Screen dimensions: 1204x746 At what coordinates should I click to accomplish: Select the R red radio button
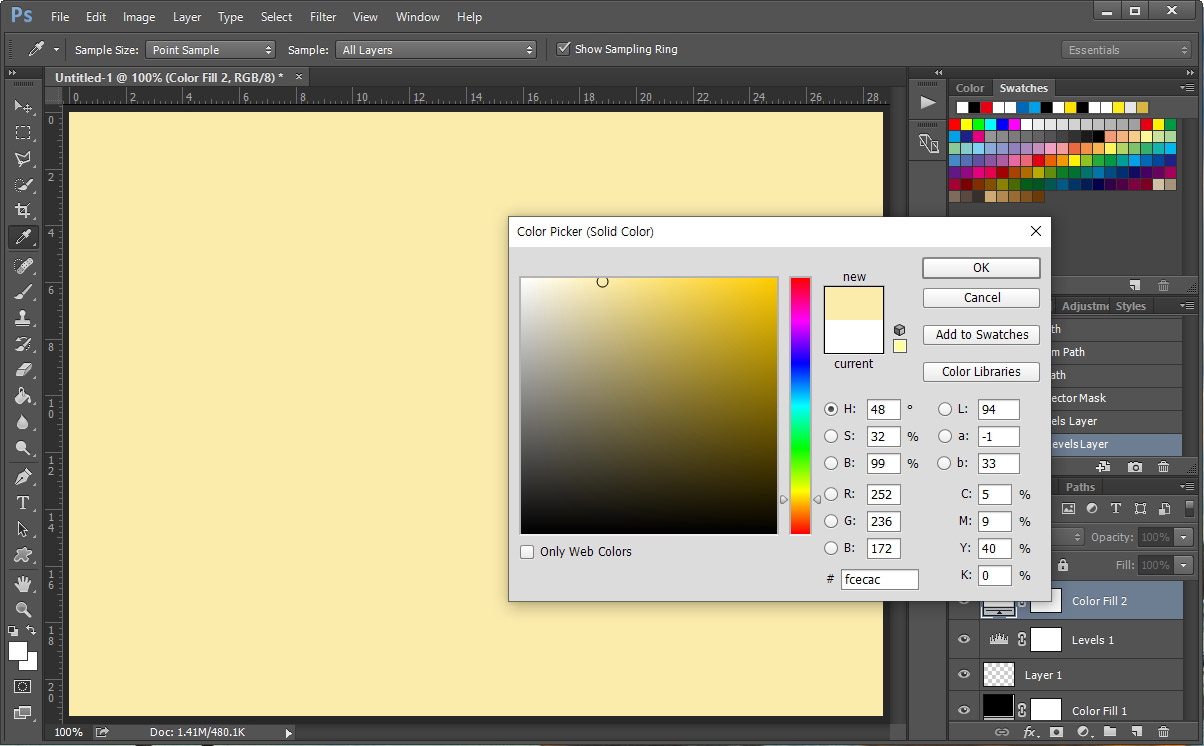click(831, 494)
